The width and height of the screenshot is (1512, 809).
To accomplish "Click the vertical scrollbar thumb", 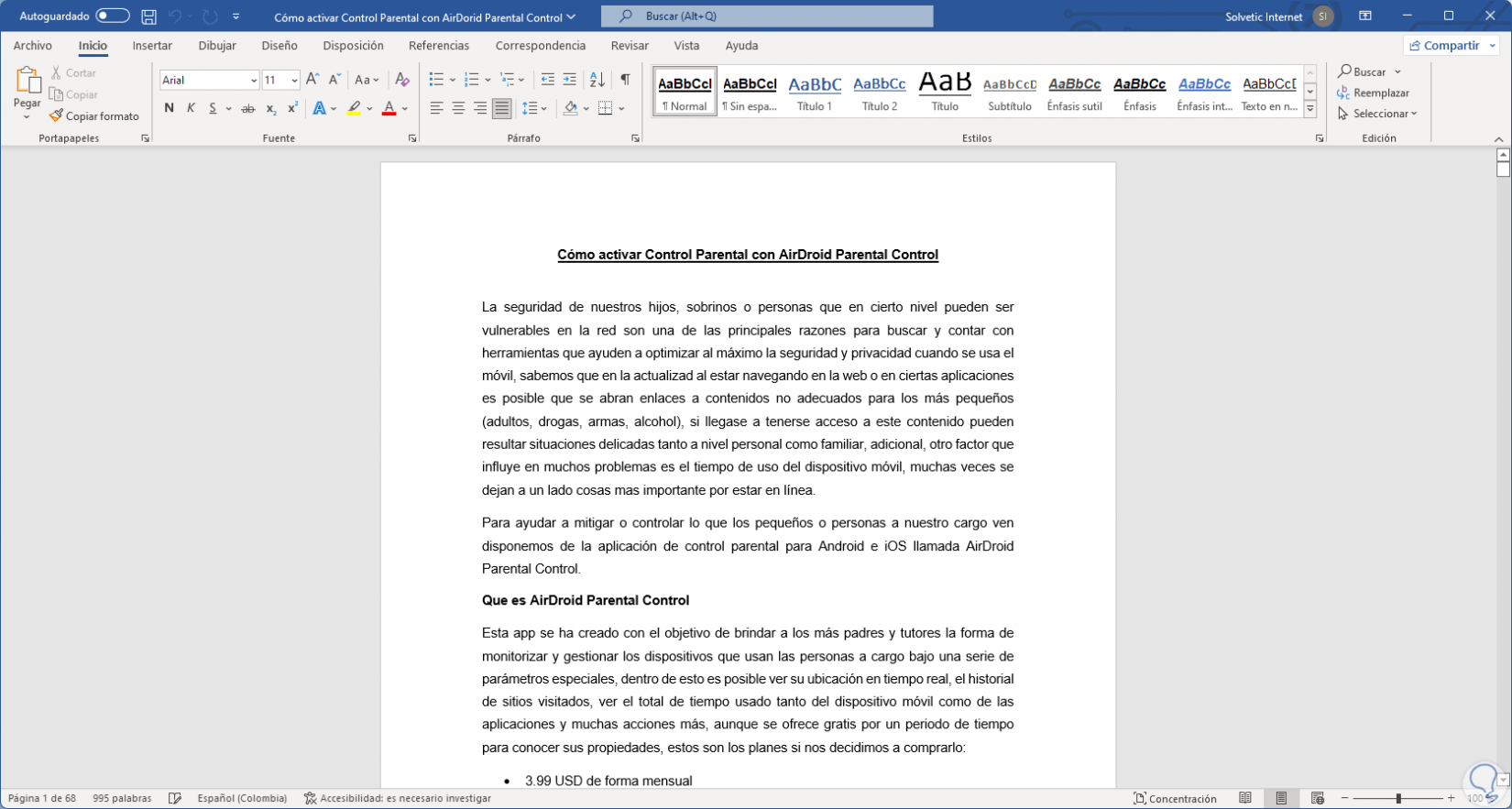I will 1503,169.
